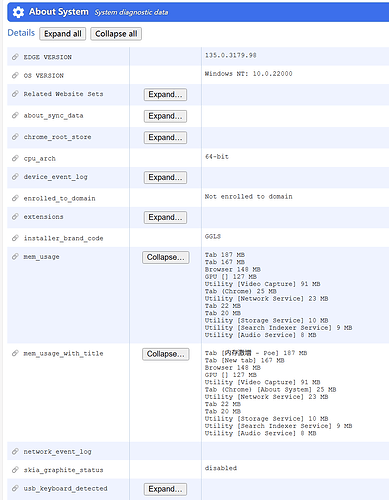This screenshot has height=500, width=389.
Task: Click the OS VERSION label
Action: pyautogui.click(x=44, y=75)
